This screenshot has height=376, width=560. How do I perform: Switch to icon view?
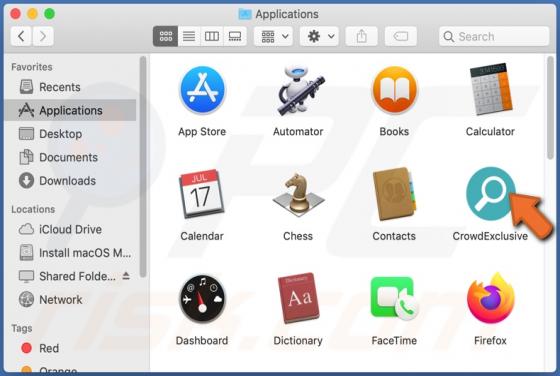(165, 36)
